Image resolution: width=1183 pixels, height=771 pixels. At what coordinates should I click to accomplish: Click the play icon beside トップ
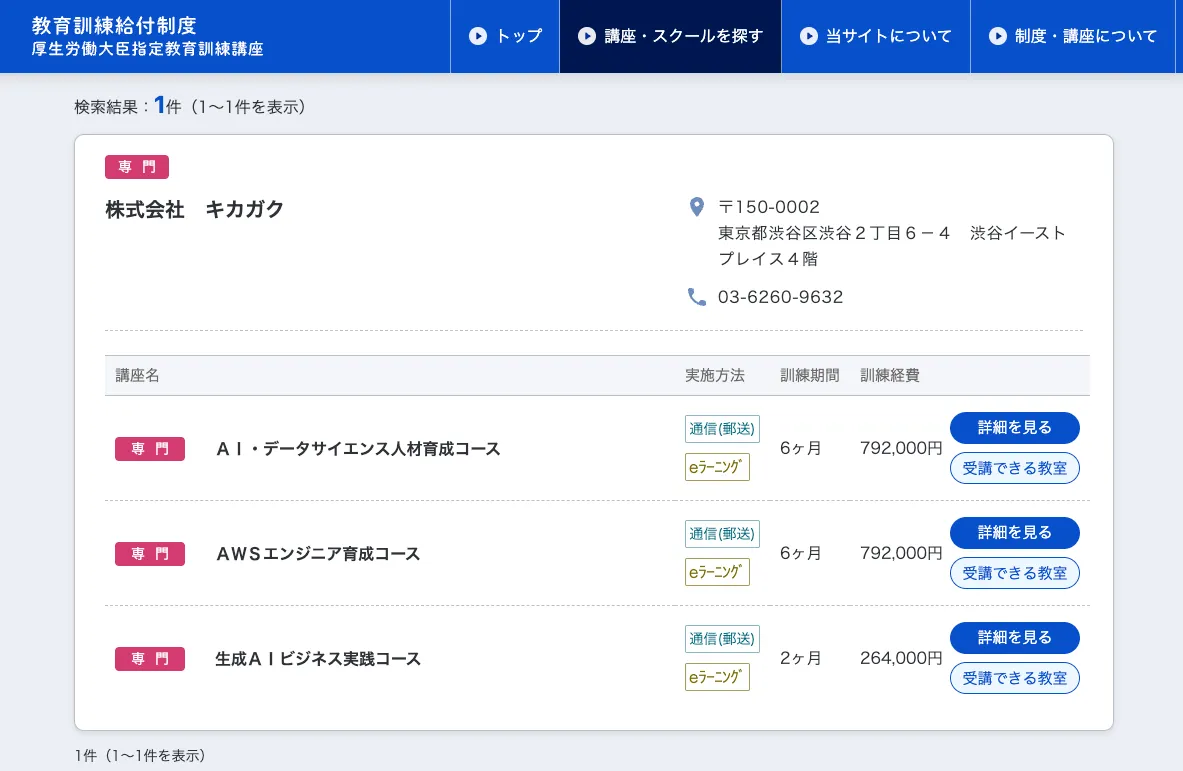click(x=478, y=36)
